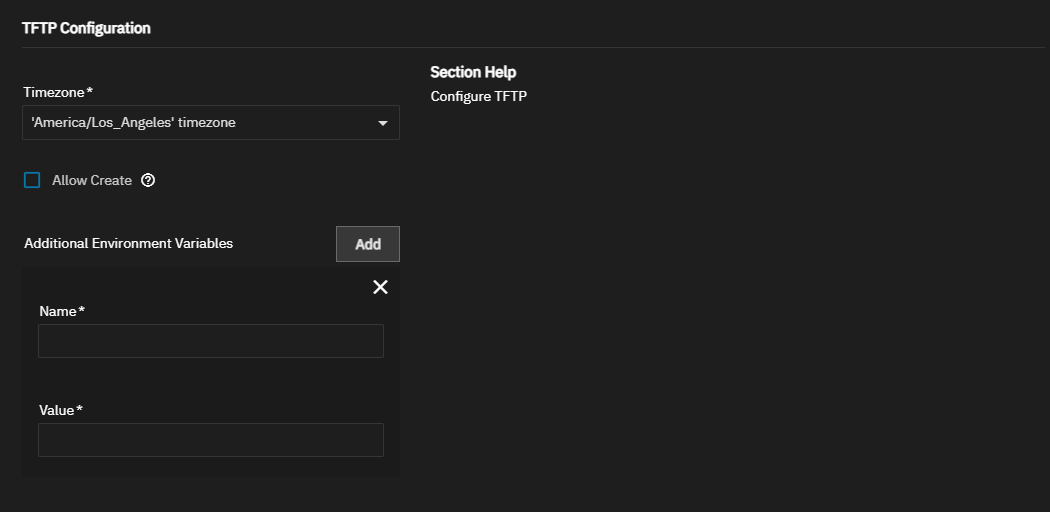
Task: Click the Configure TFTP help text
Action: tap(478, 97)
